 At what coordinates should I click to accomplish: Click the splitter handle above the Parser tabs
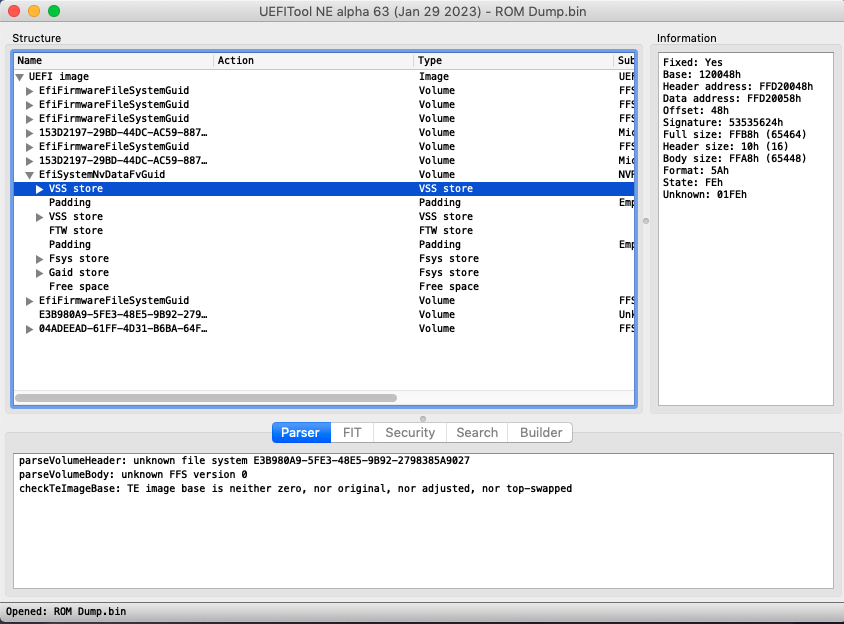pyautogui.click(x=423, y=419)
